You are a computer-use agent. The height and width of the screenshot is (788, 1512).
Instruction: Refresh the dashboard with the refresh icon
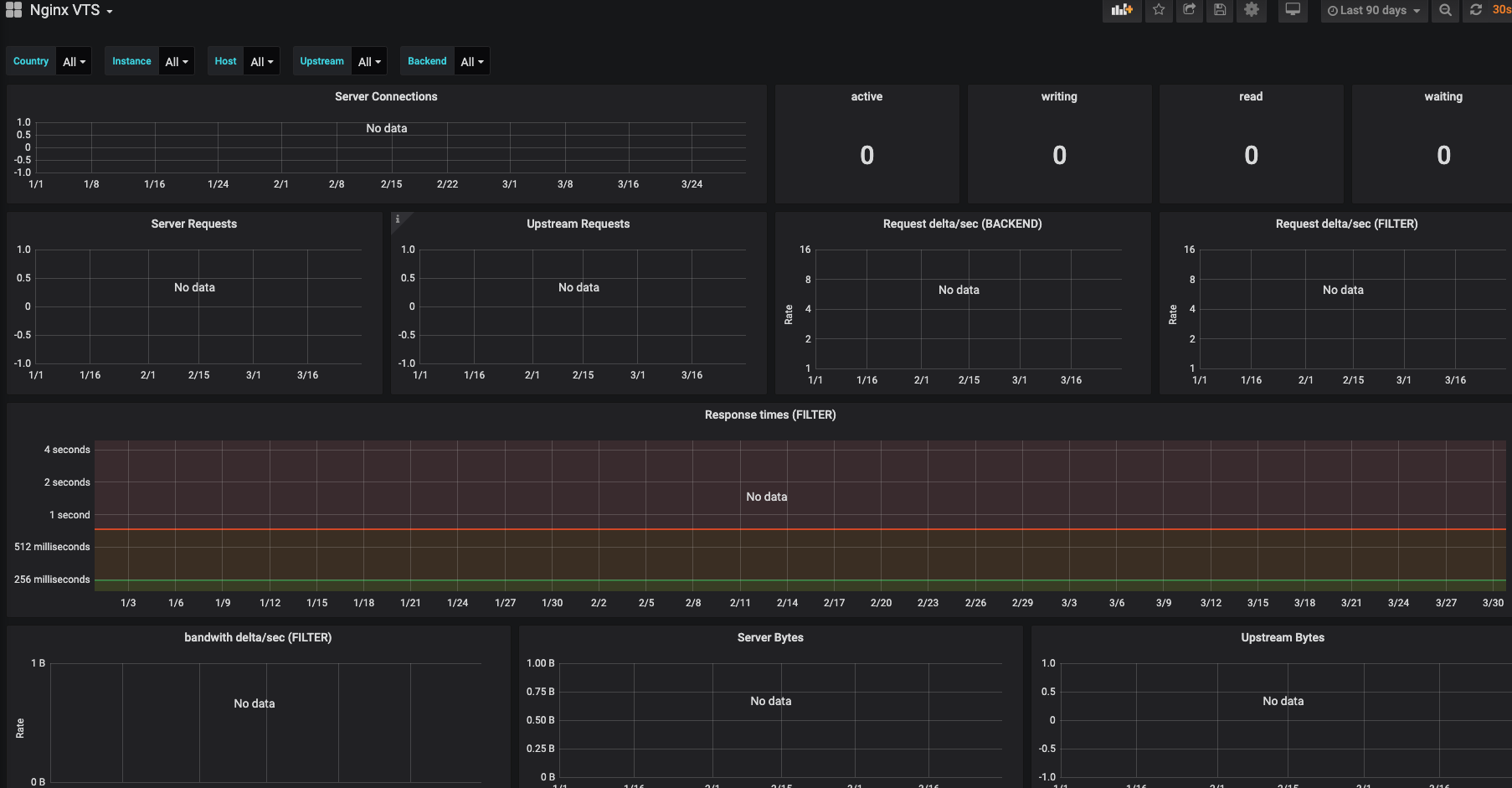[x=1476, y=11]
